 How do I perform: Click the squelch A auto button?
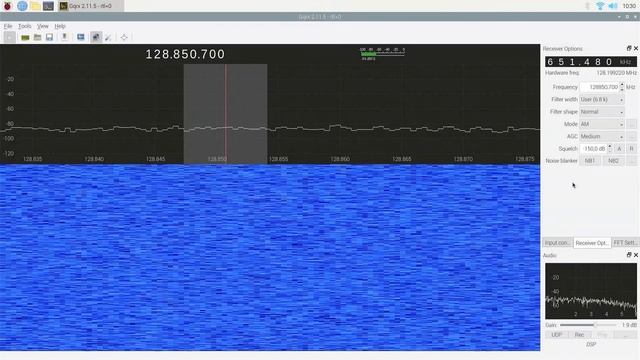619,149
